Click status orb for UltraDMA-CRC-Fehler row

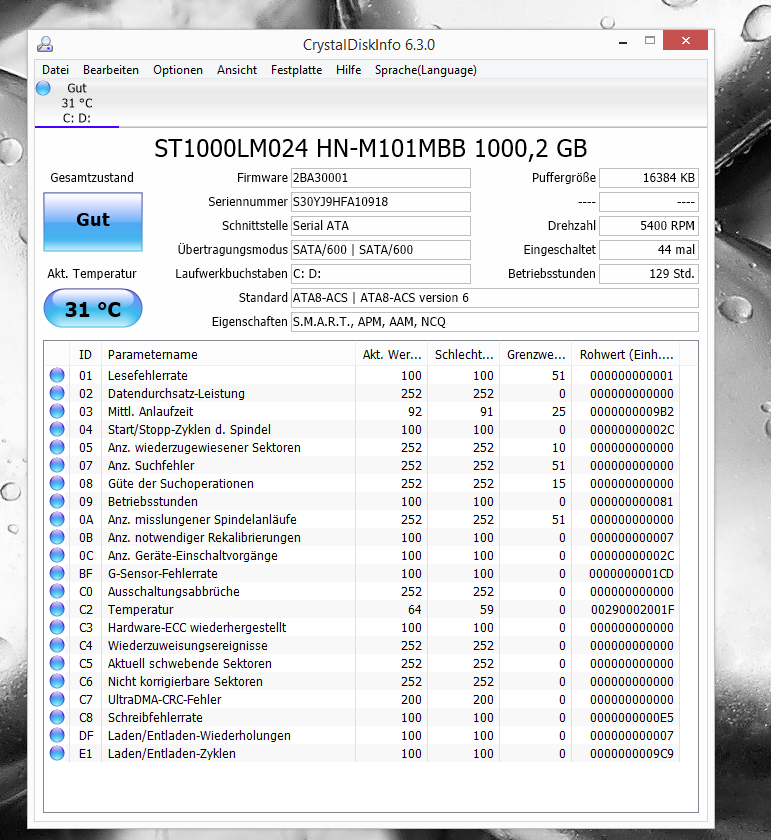[x=57, y=699]
